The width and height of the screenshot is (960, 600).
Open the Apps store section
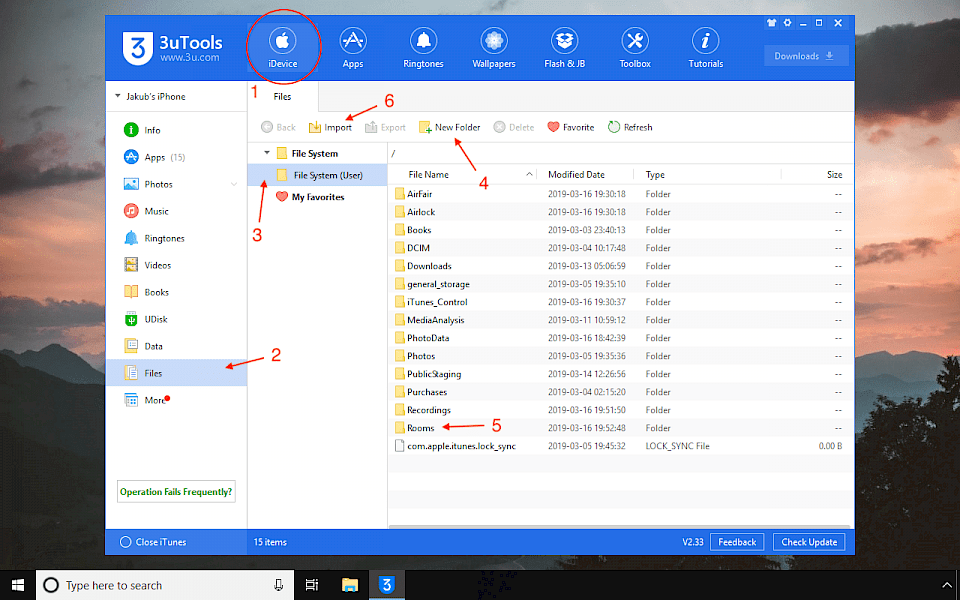(353, 48)
